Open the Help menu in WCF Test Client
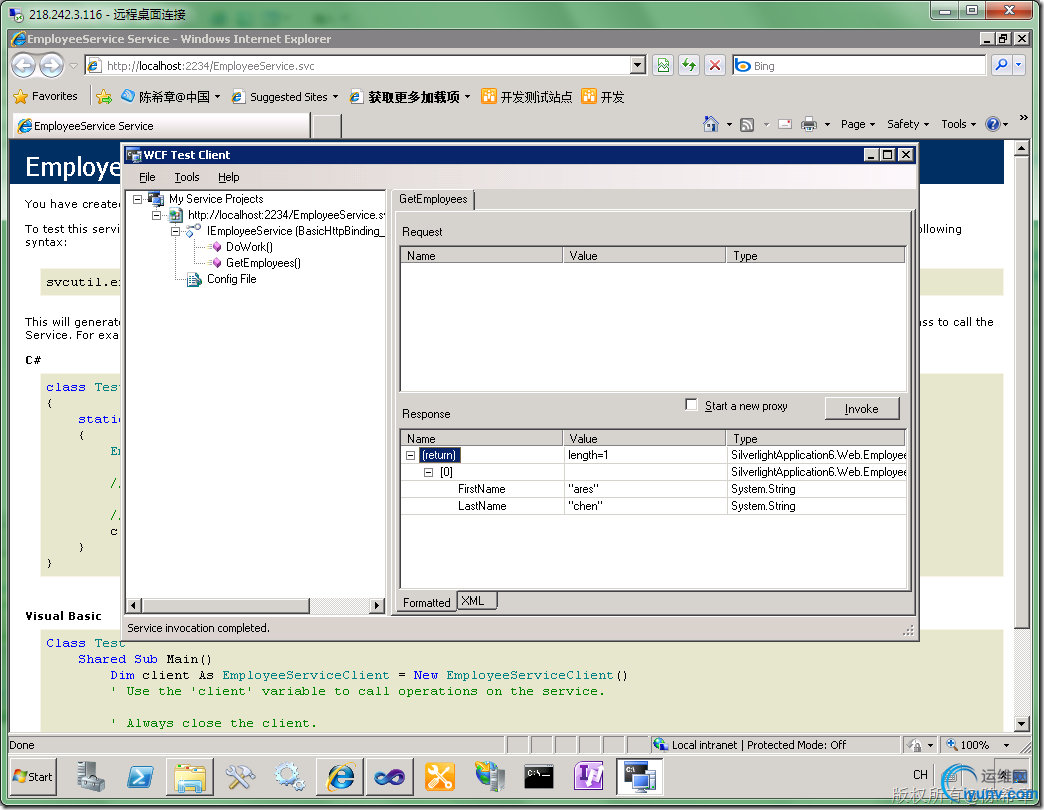 pos(228,177)
